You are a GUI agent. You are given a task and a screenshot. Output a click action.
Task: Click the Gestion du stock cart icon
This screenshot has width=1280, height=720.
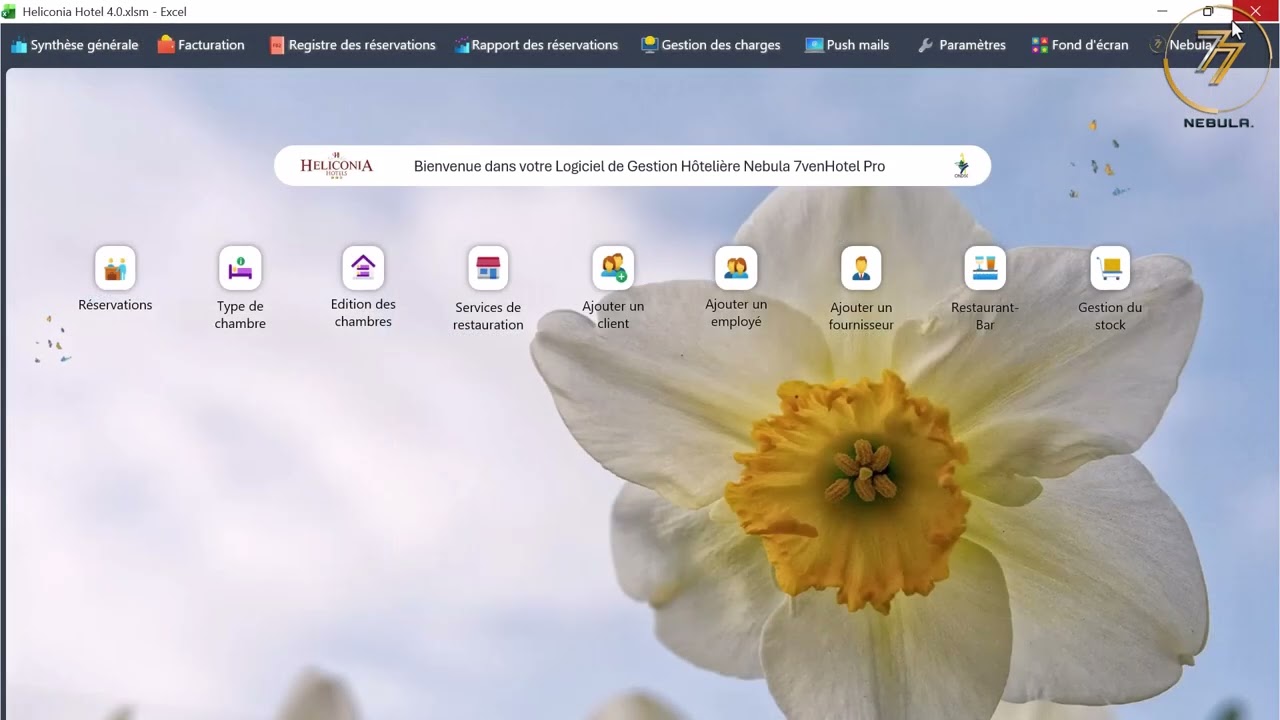[1110, 268]
